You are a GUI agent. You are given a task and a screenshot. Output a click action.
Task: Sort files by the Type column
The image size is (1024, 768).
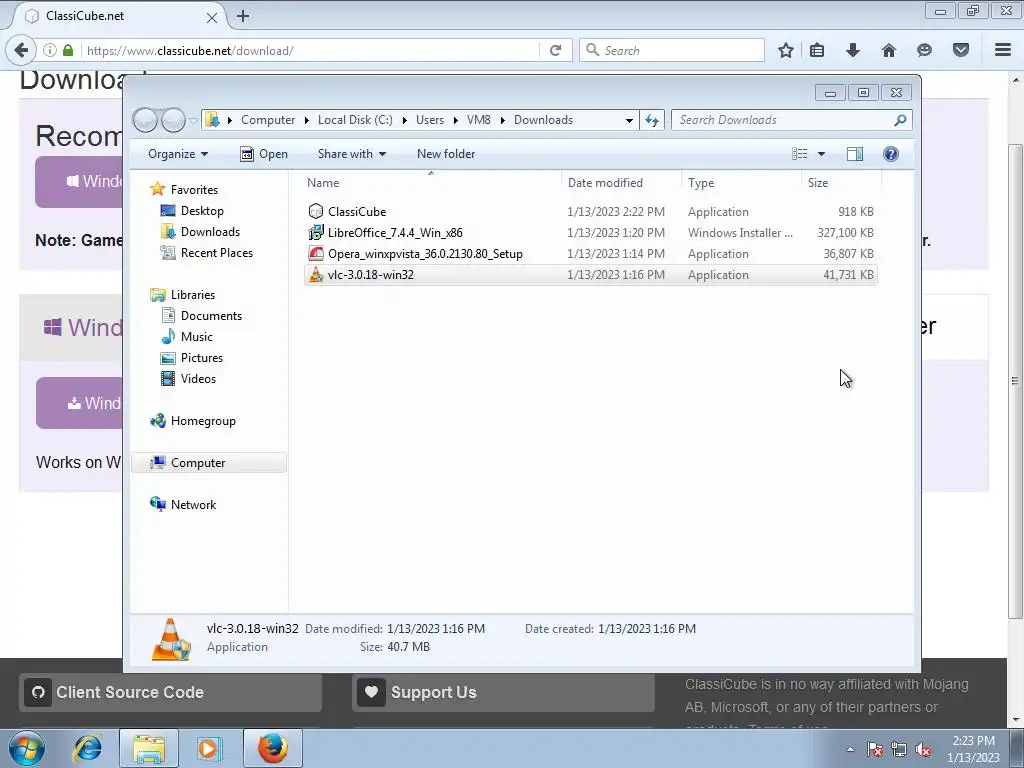tap(741, 183)
